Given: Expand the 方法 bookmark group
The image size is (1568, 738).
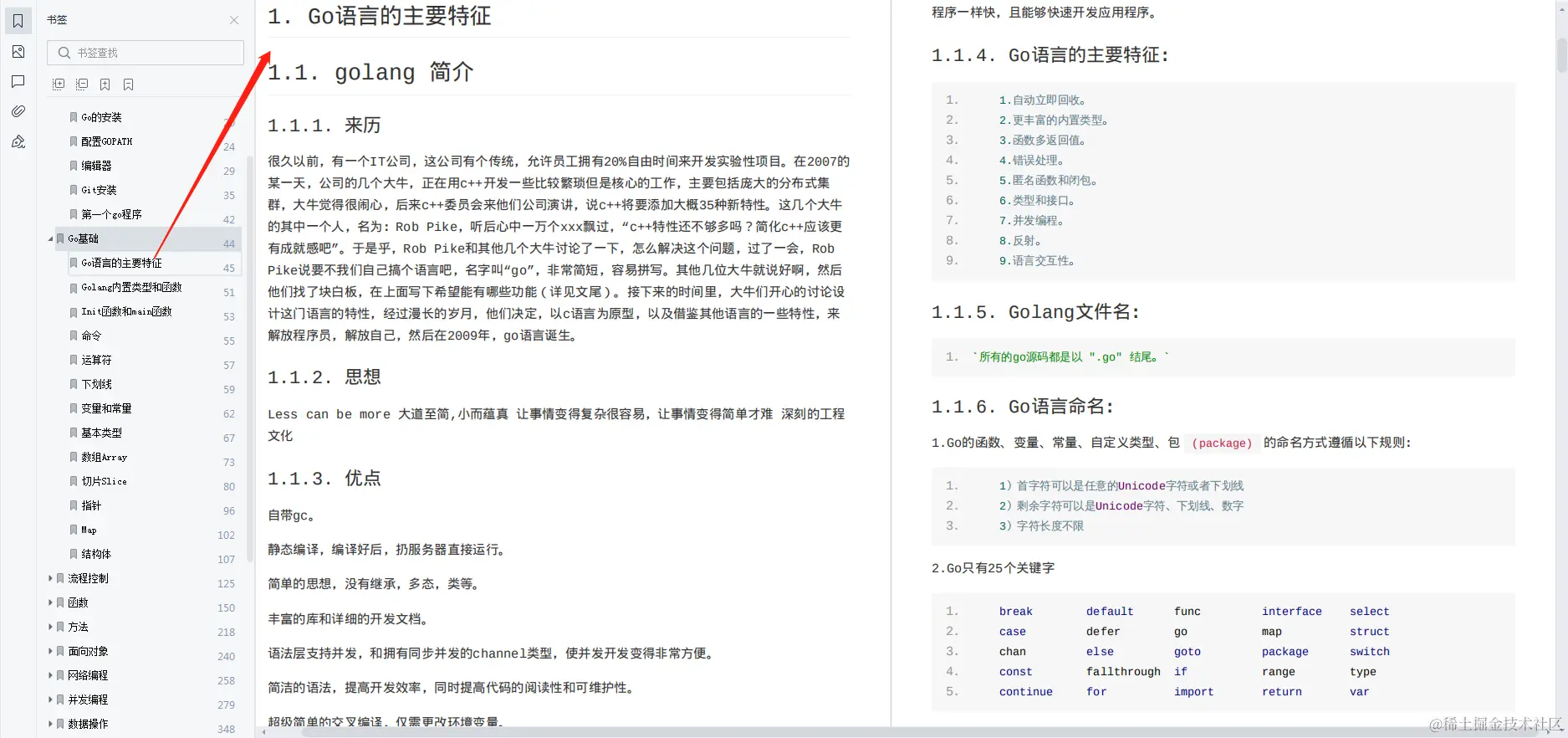Looking at the screenshot, I should click(x=50, y=627).
